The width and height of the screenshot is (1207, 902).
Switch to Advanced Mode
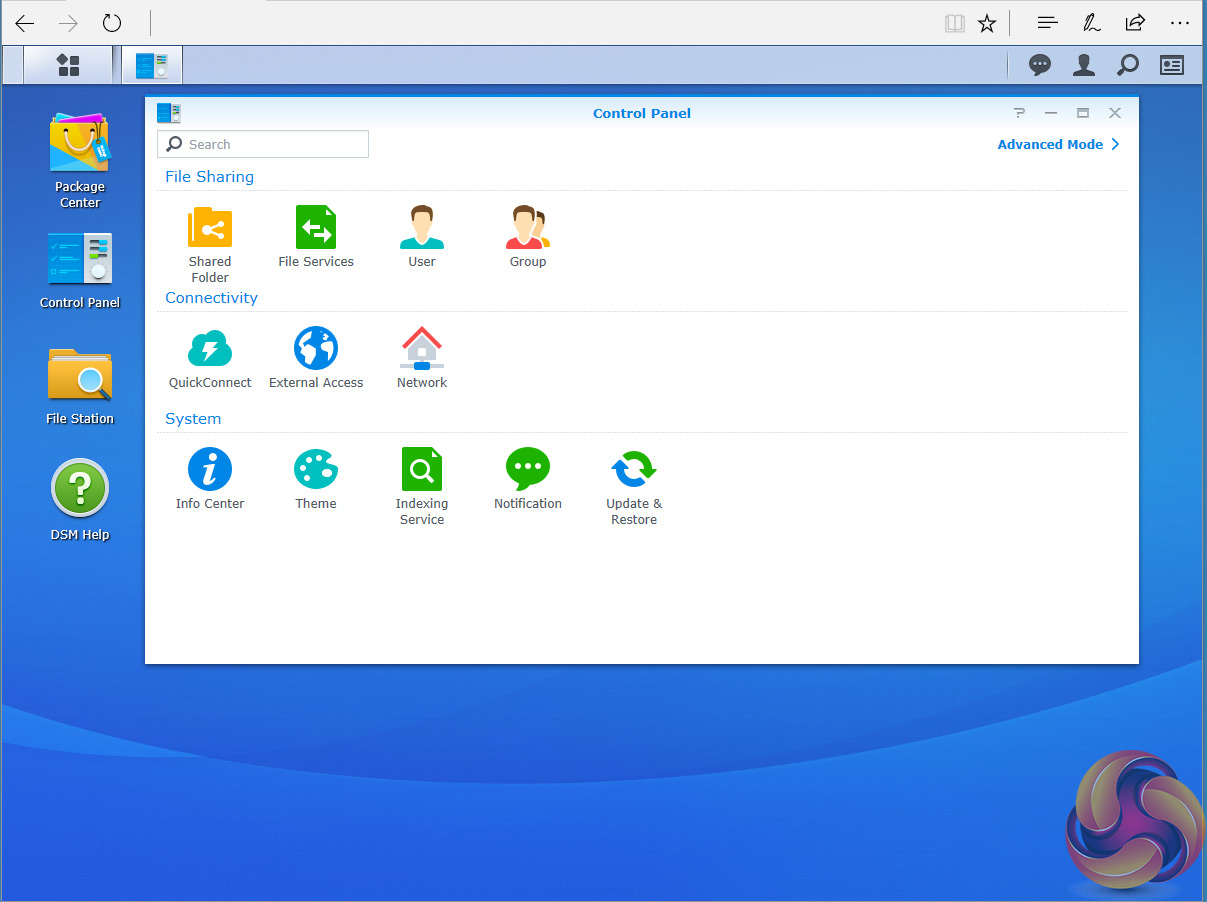tap(1058, 144)
